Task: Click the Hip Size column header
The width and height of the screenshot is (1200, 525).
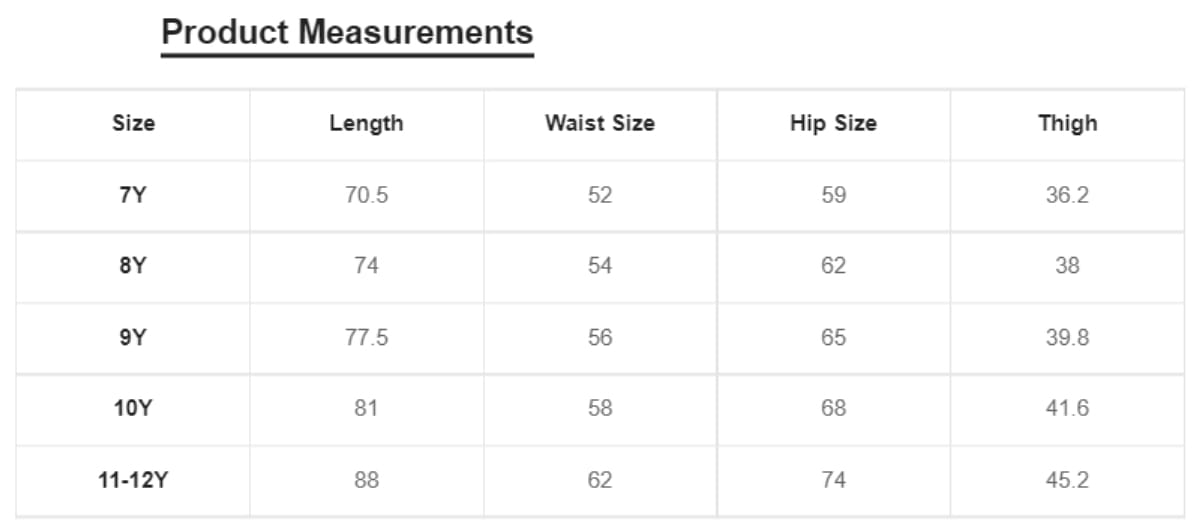Action: click(833, 124)
